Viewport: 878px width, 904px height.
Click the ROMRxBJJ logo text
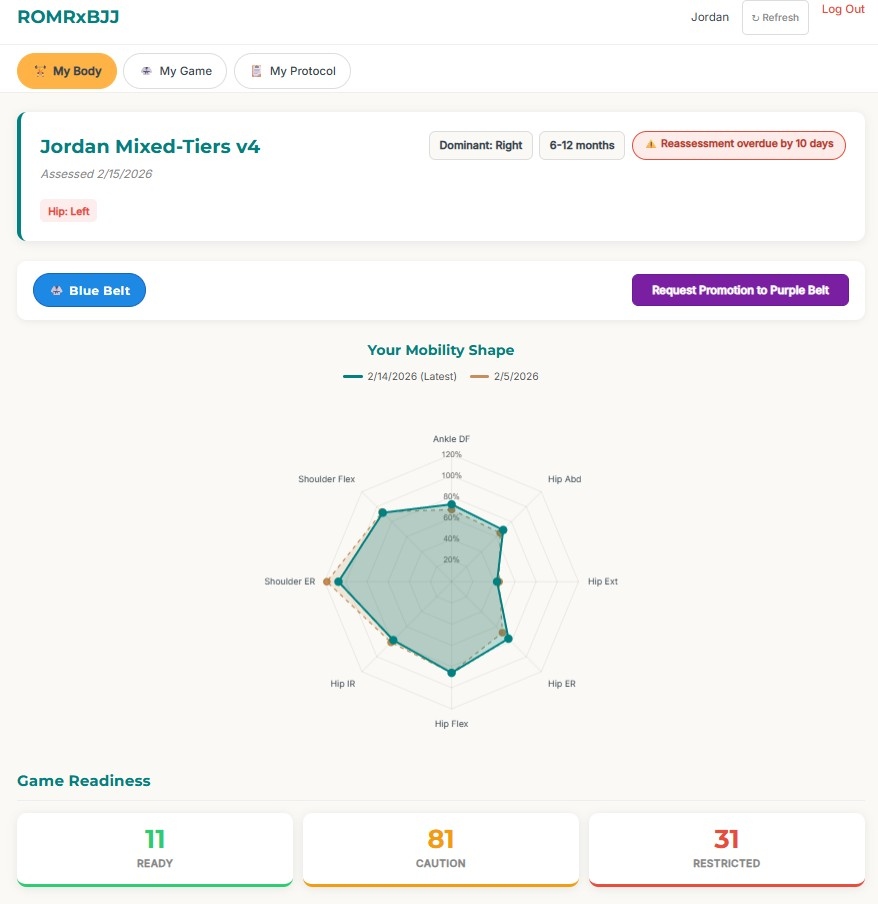click(67, 17)
